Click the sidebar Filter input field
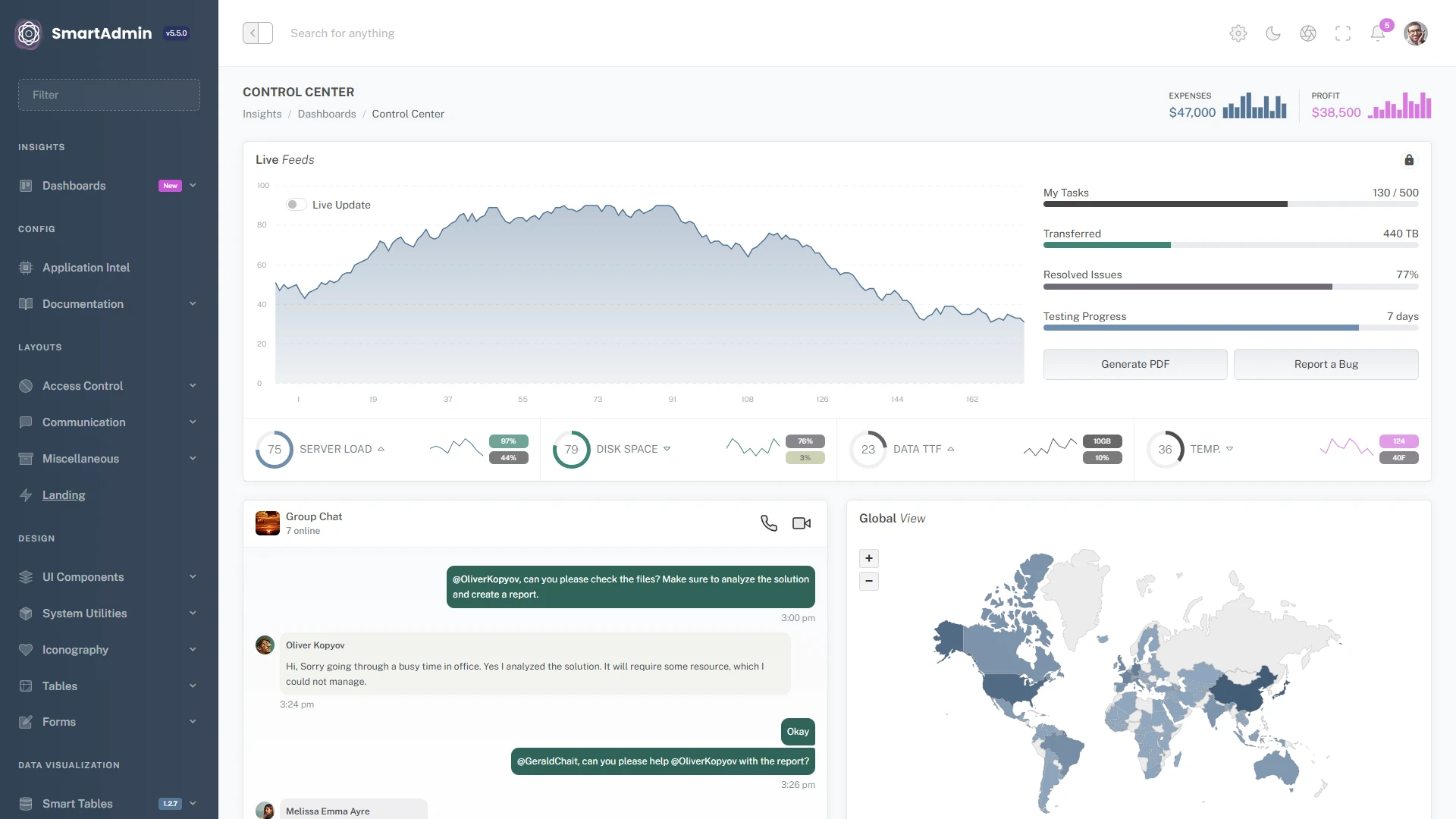The height and width of the screenshot is (819, 1456). [109, 95]
